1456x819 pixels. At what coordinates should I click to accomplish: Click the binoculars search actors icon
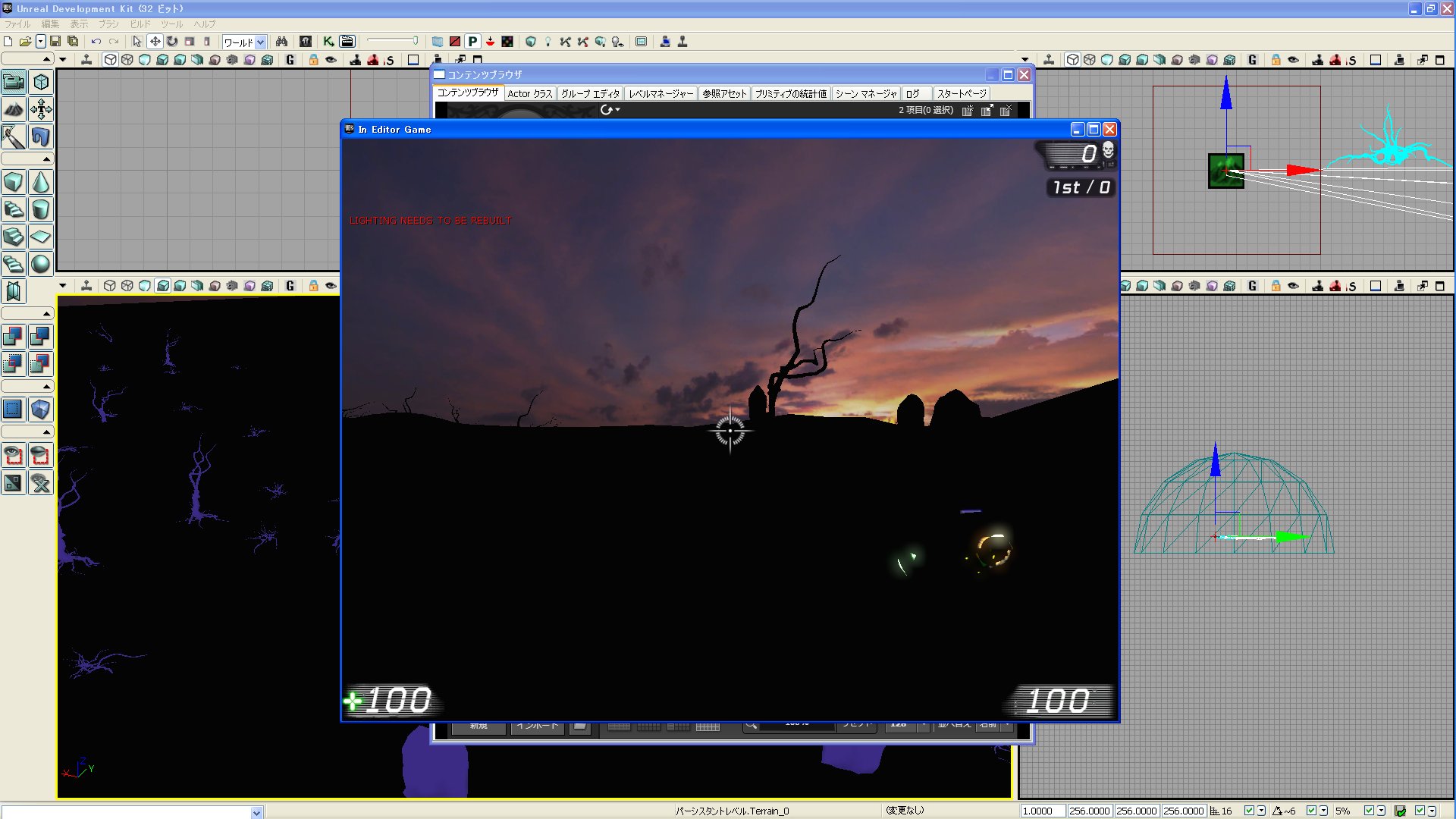pyautogui.click(x=281, y=42)
